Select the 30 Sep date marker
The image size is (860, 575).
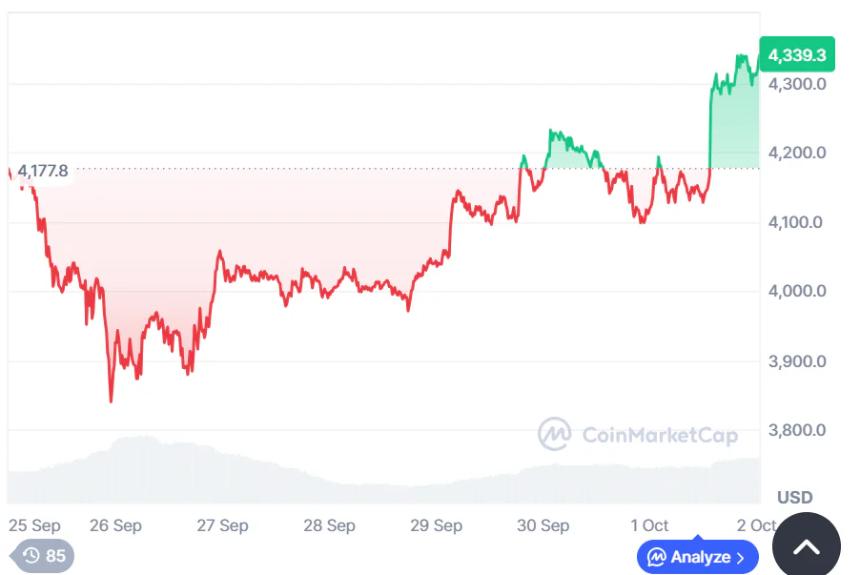click(x=543, y=525)
